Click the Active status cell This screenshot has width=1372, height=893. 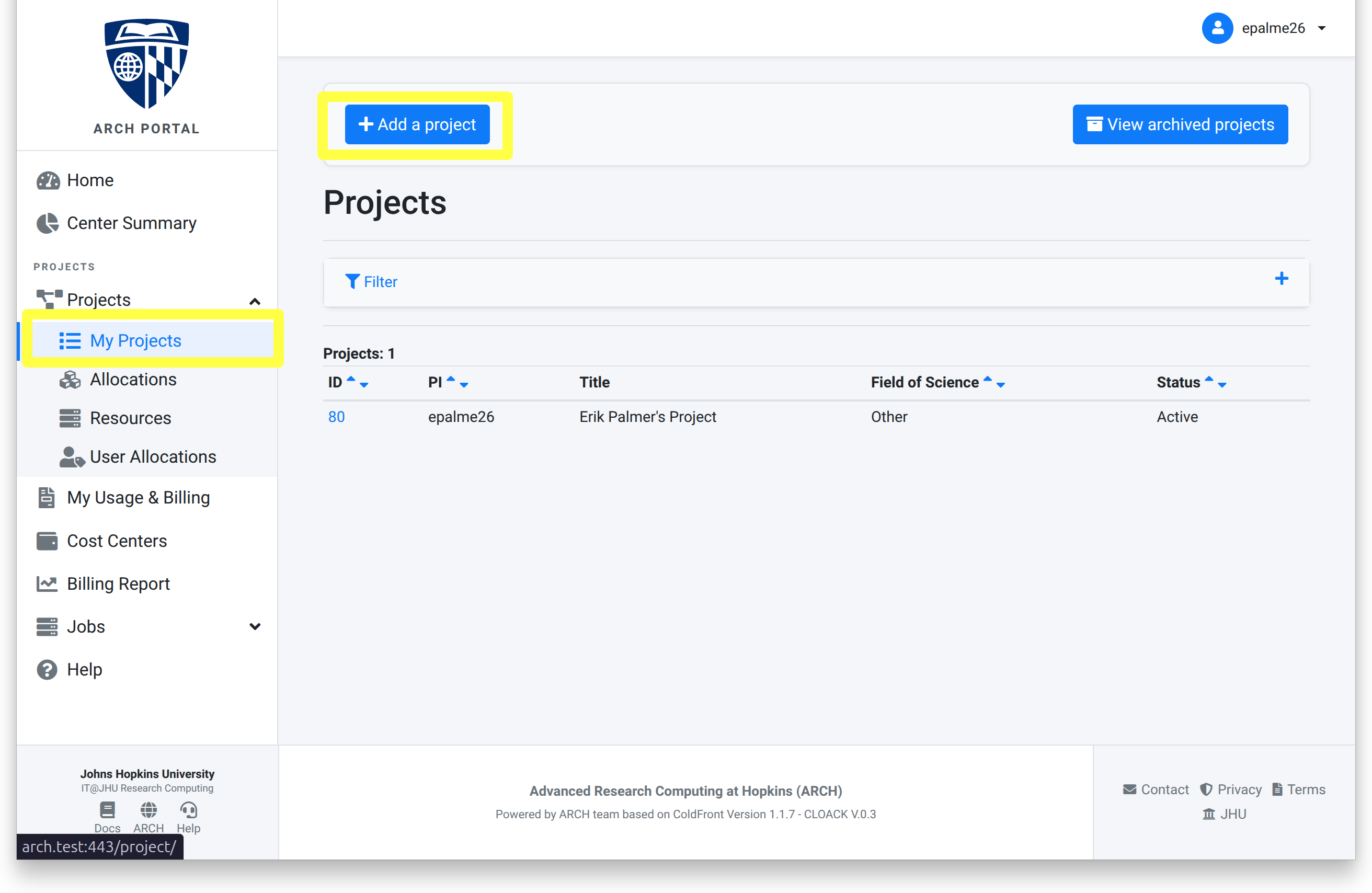[x=1177, y=417]
